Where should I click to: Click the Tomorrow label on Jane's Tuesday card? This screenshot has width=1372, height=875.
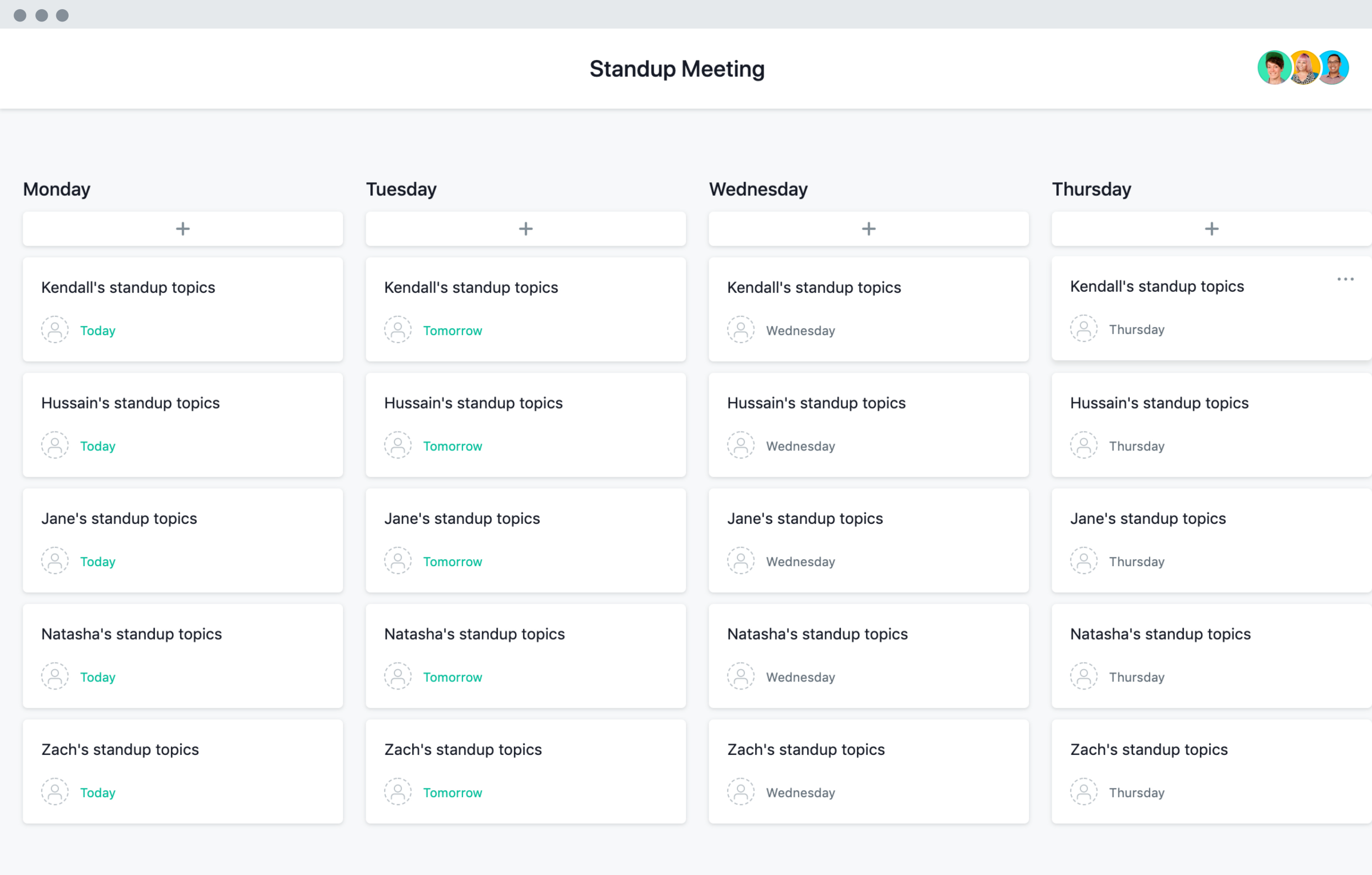point(452,561)
